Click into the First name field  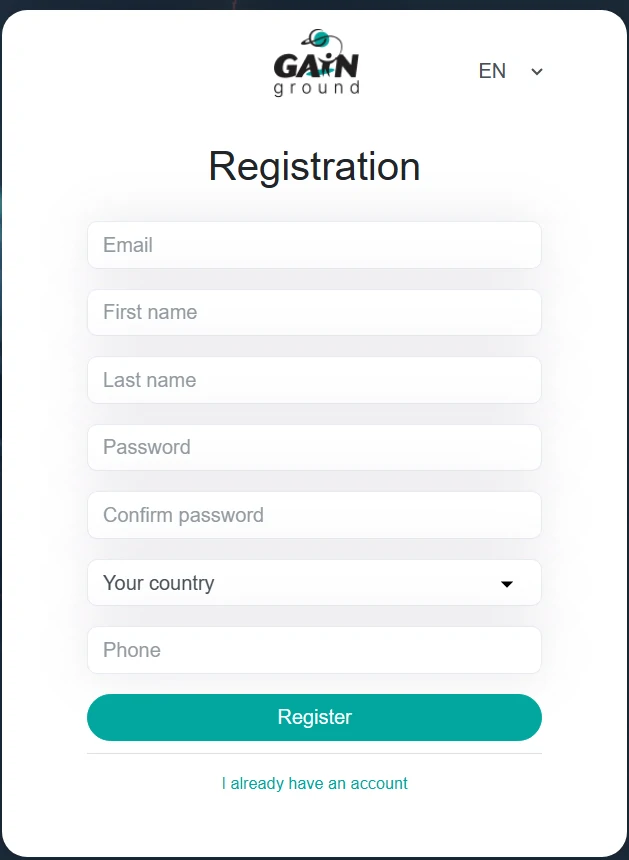coord(314,313)
